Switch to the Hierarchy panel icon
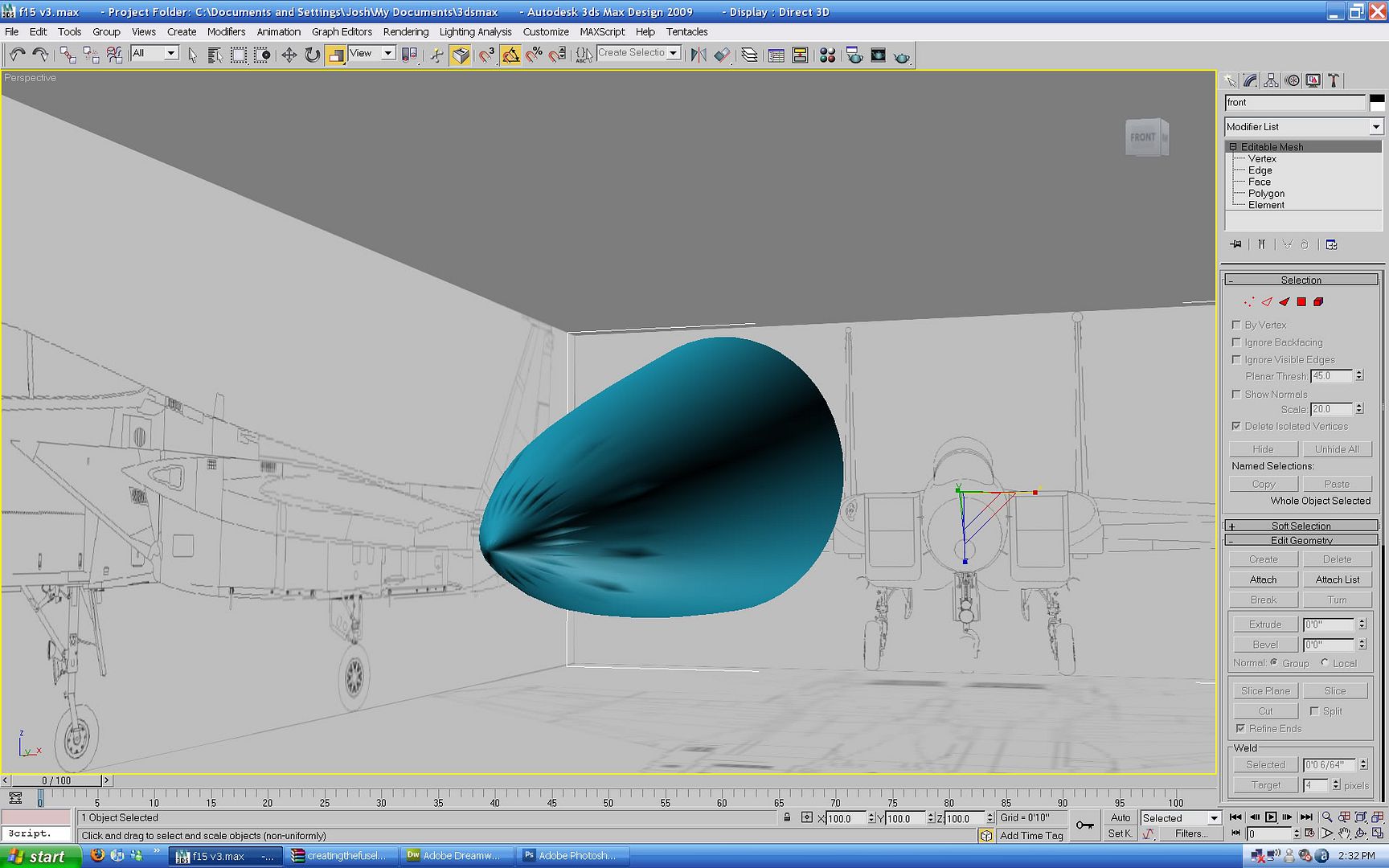The width and height of the screenshot is (1389, 868). [x=1271, y=80]
